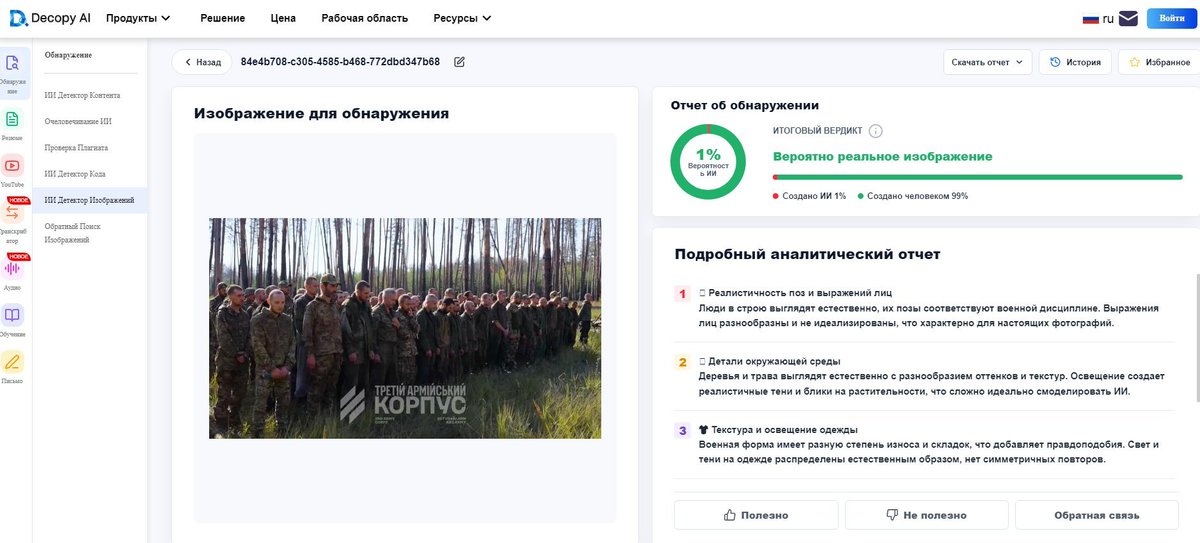Click the mail envelope icon
The height and width of the screenshot is (543, 1200).
click(x=1128, y=18)
